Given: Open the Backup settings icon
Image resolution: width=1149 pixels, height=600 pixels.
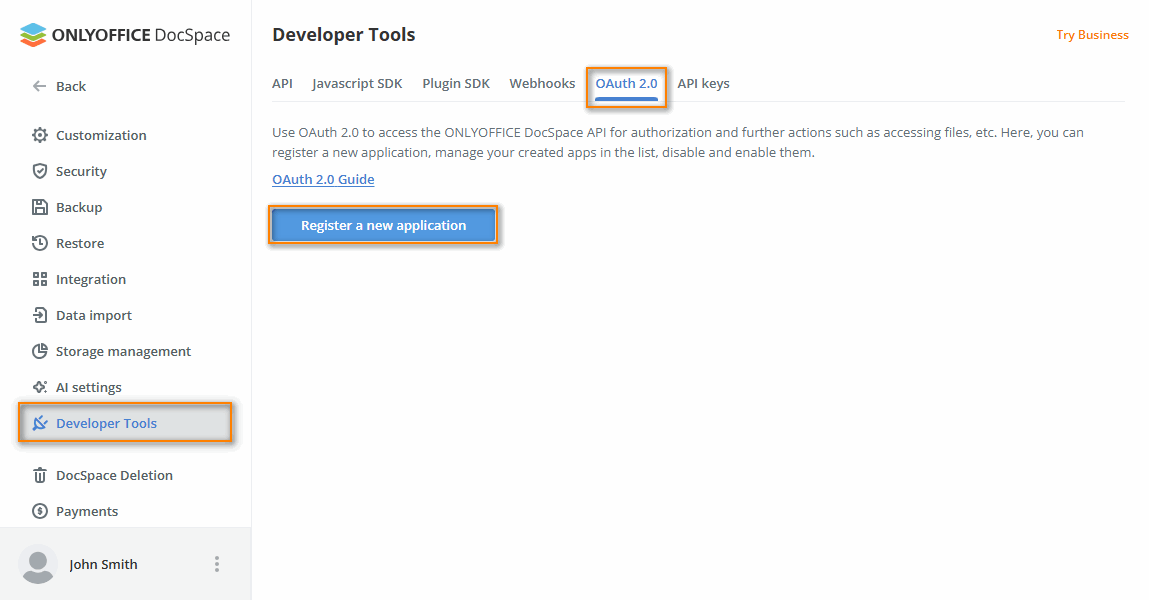Looking at the screenshot, I should click(x=38, y=207).
